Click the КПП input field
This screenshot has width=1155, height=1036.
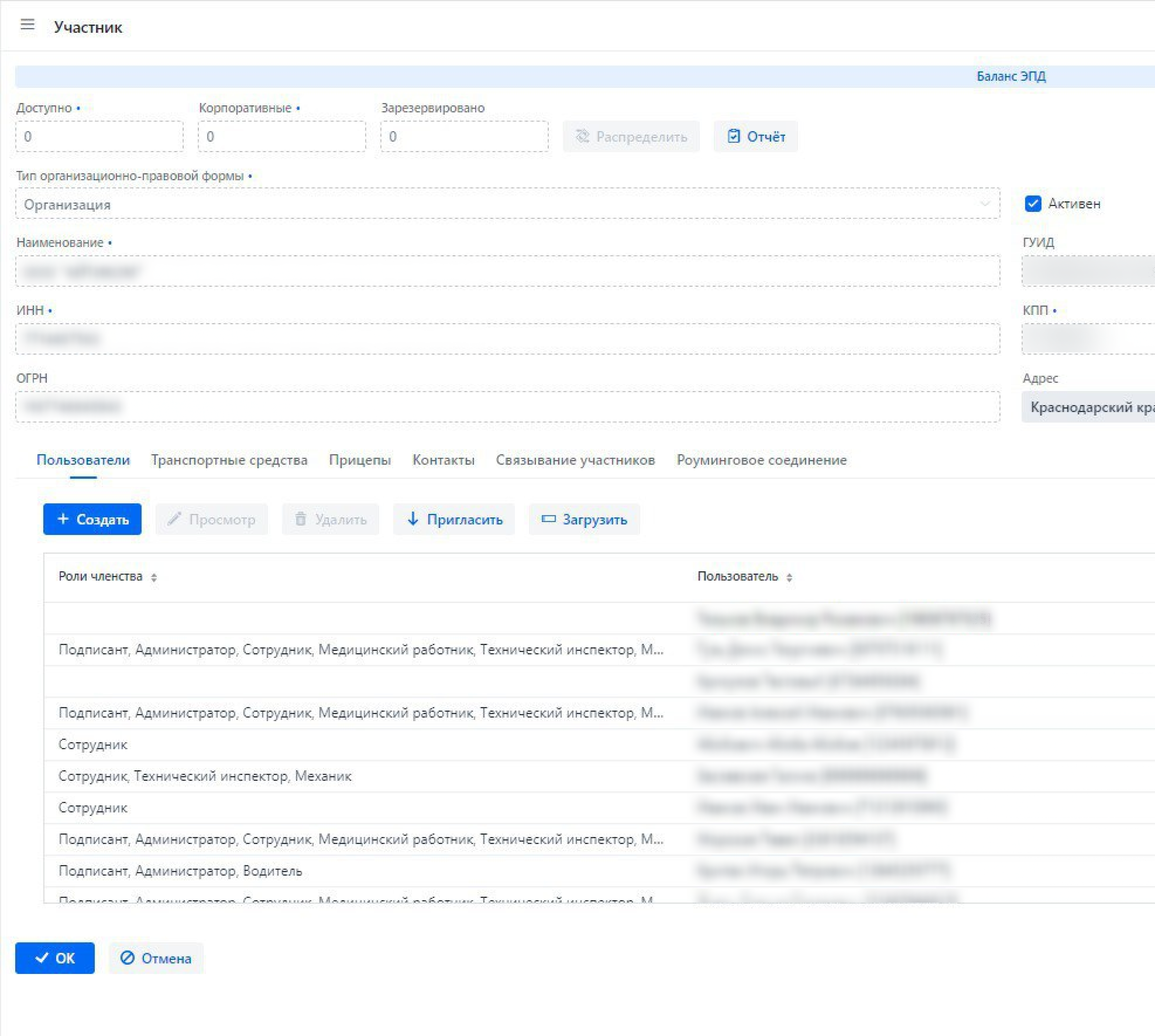1088,339
